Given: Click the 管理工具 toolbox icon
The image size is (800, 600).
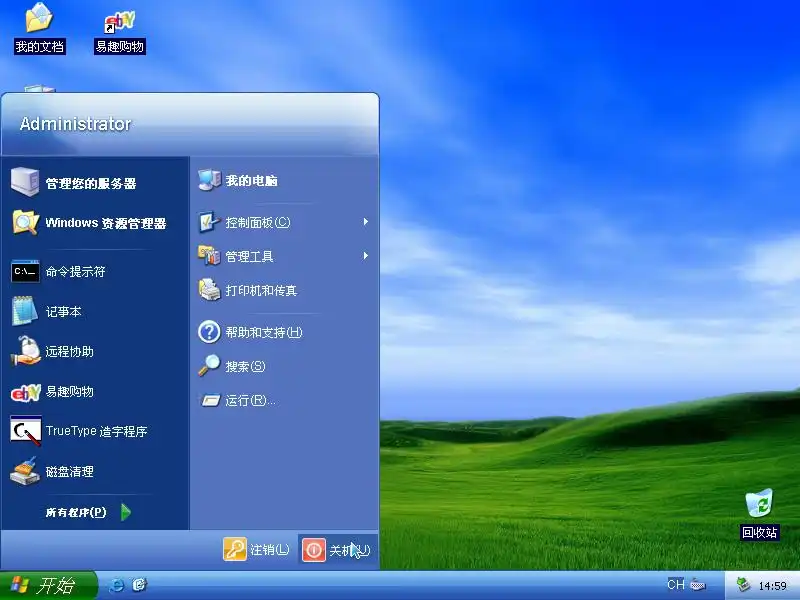Looking at the screenshot, I should click(x=209, y=255).
